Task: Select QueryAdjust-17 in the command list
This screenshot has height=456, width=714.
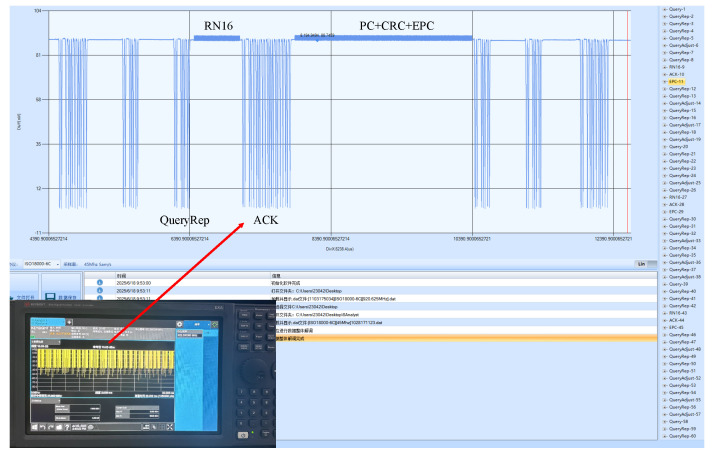Action: click(685, 125)
